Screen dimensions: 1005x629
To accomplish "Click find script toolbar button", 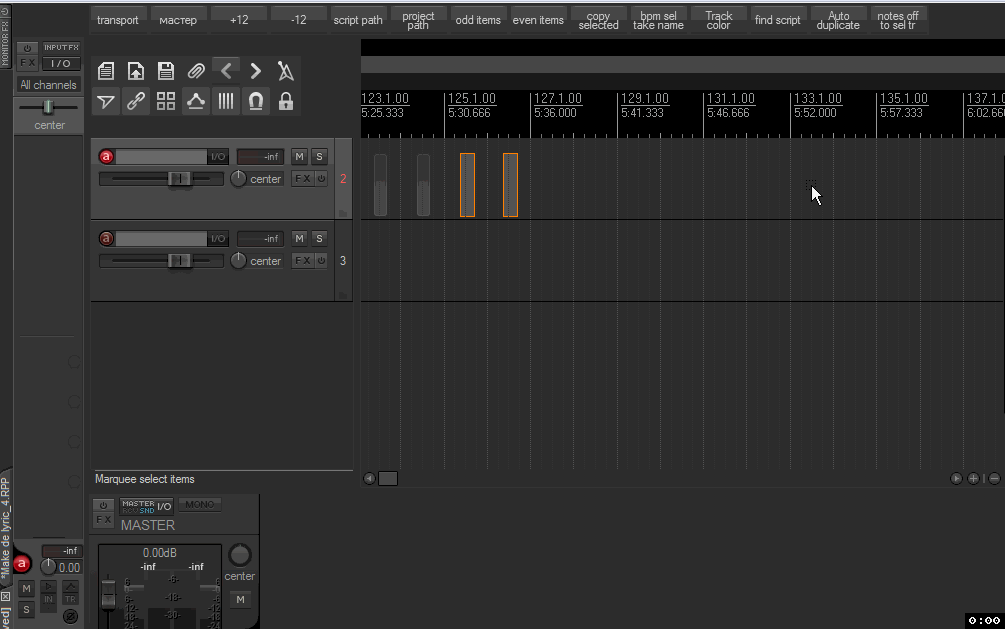I will [x=778, y=20].
